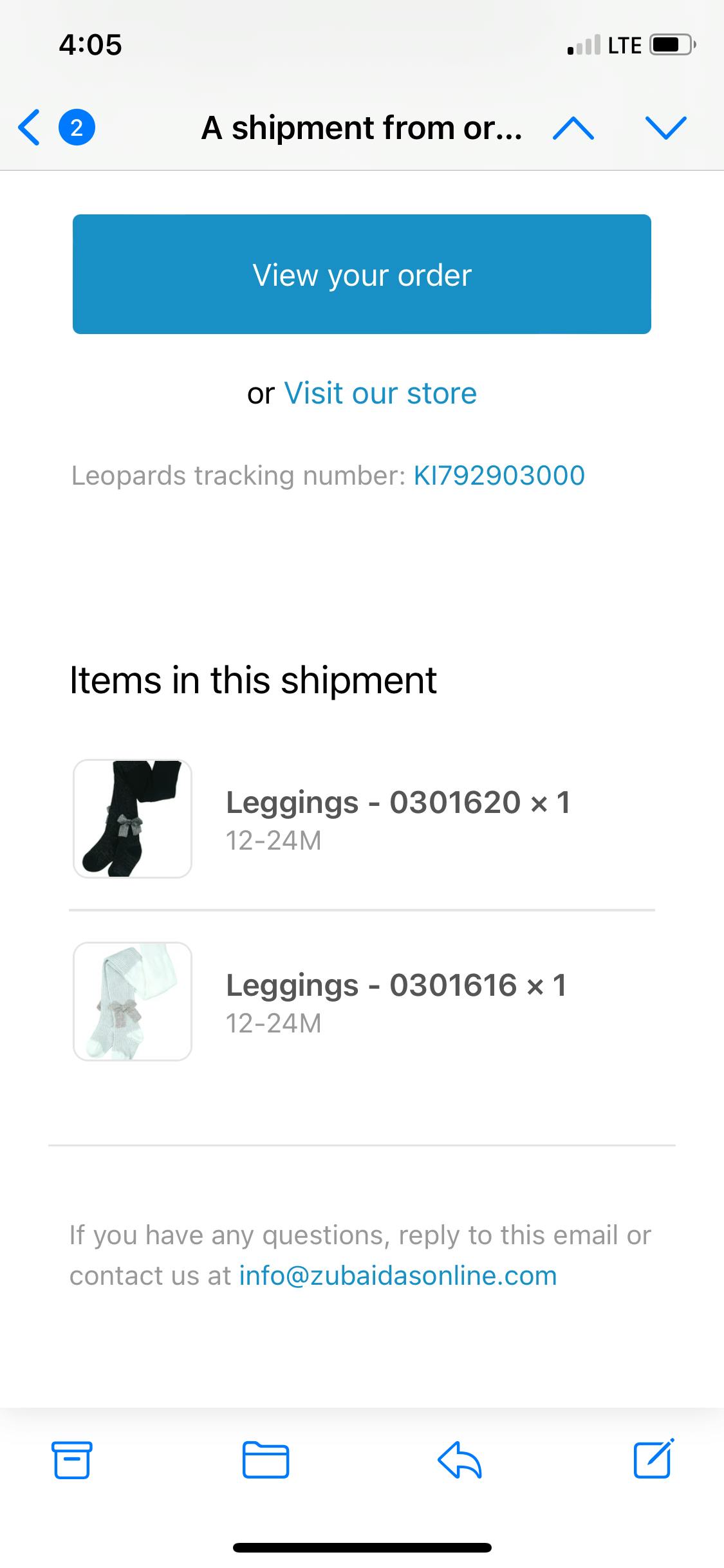Tap the email subject title in header
This screenshot has height=1568, width=724.
point(362,128)
